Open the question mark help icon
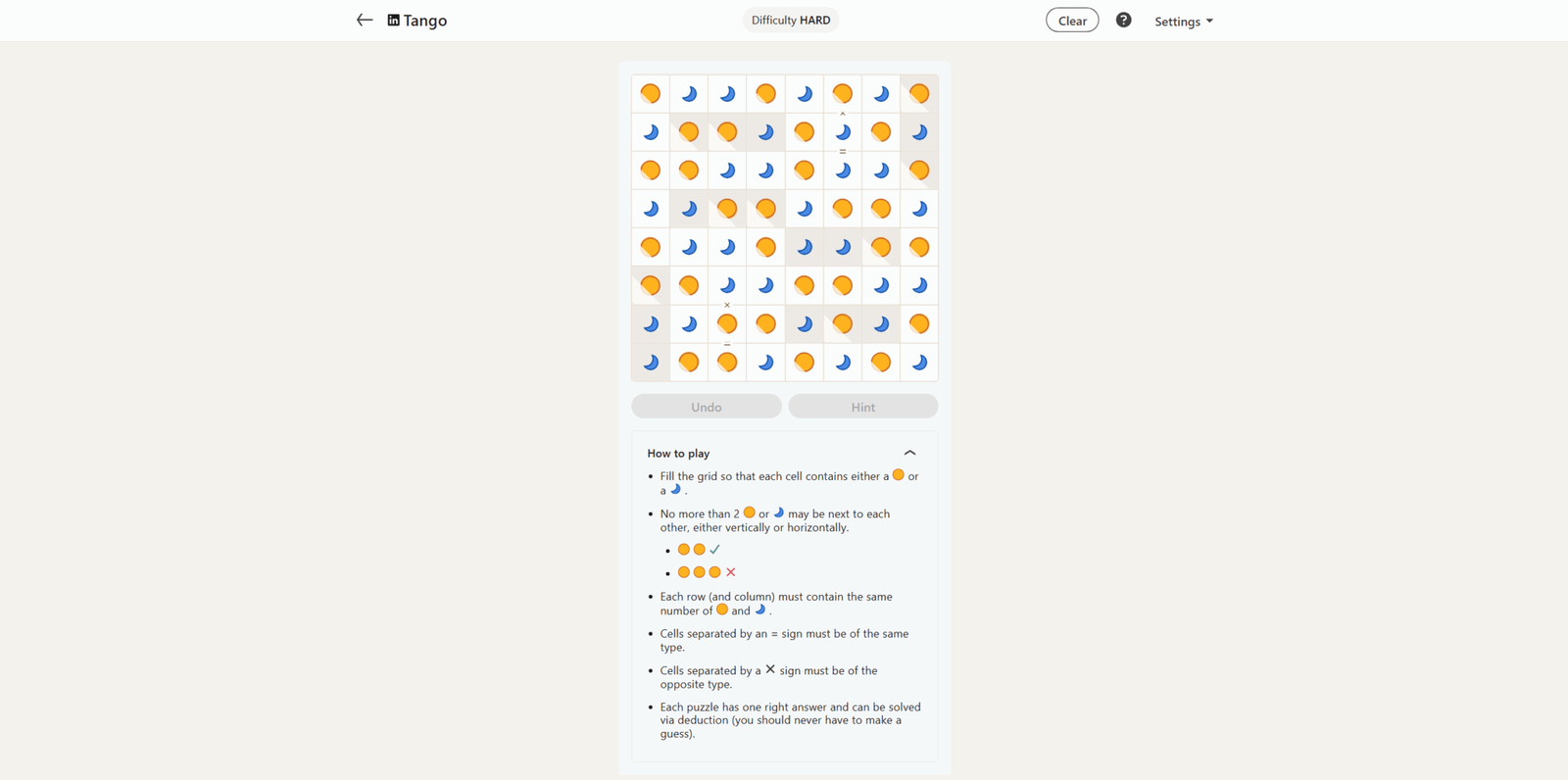 tap(1123, 20)
